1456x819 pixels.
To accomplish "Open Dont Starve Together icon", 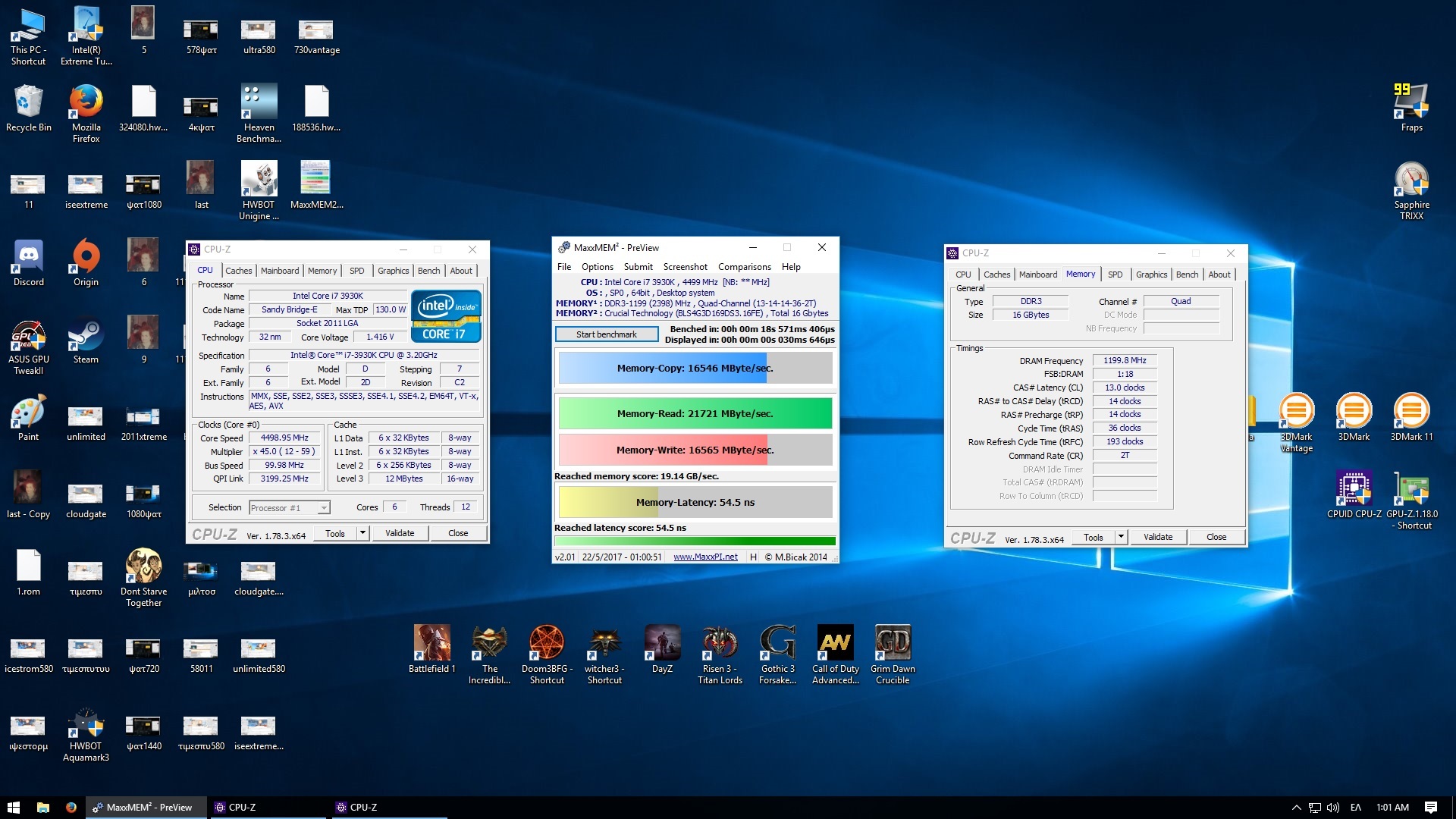I will coord(143,577).
